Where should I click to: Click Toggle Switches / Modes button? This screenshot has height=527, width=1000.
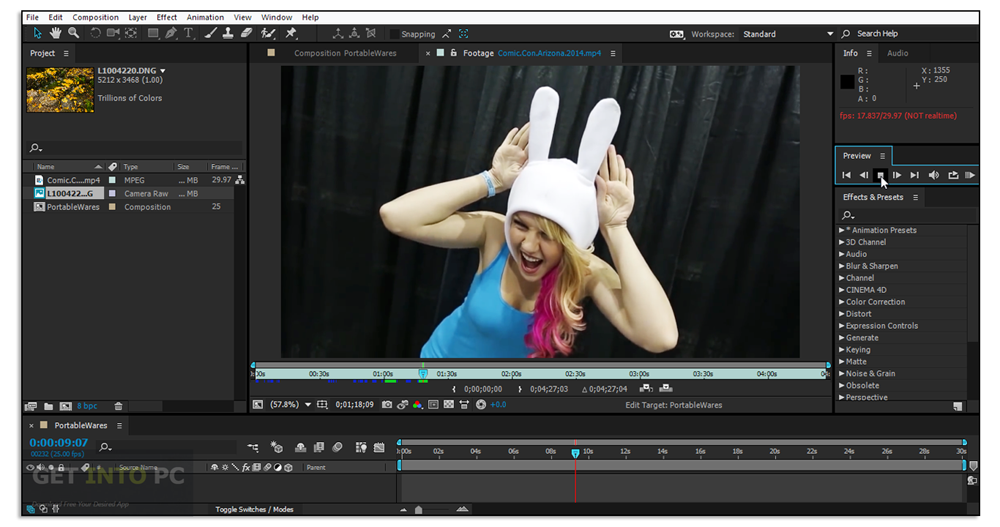pyautogui.click(x=254, y=509)
